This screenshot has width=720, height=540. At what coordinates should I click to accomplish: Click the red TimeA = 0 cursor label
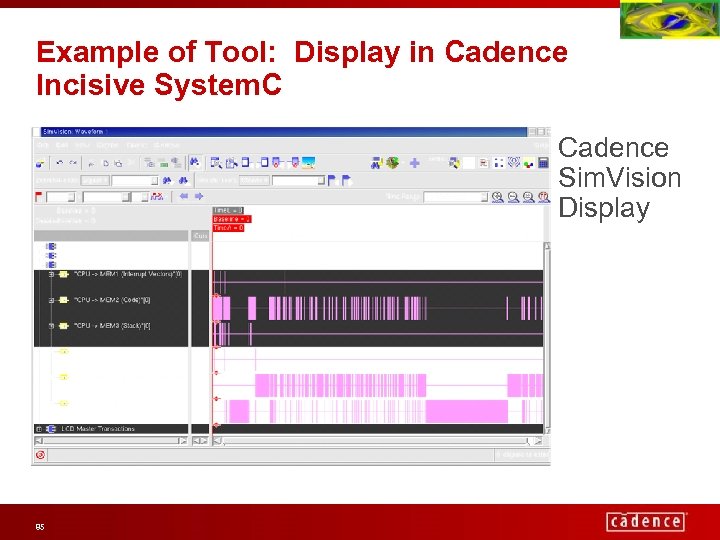(x=228, y=228)
